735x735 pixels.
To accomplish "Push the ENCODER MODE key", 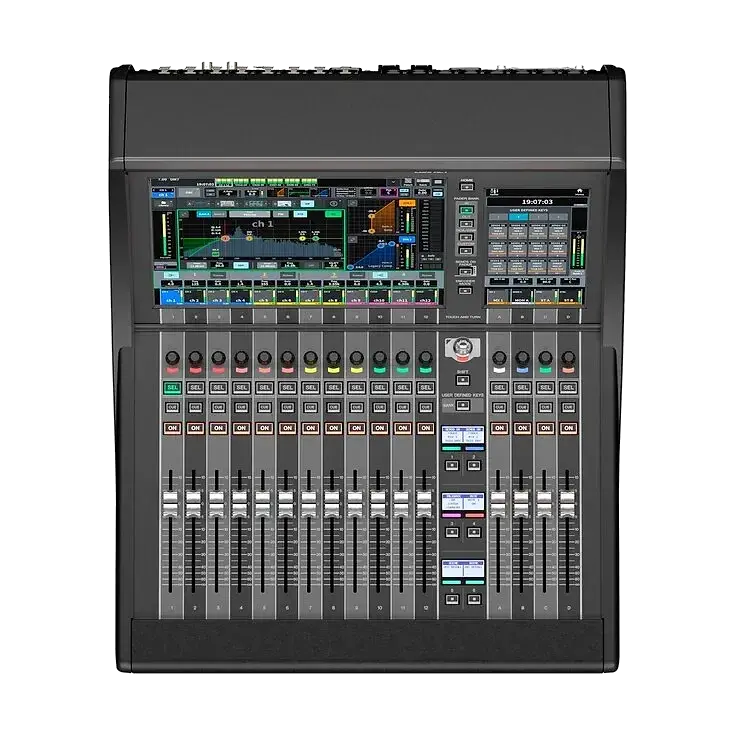I will [465, 291].
